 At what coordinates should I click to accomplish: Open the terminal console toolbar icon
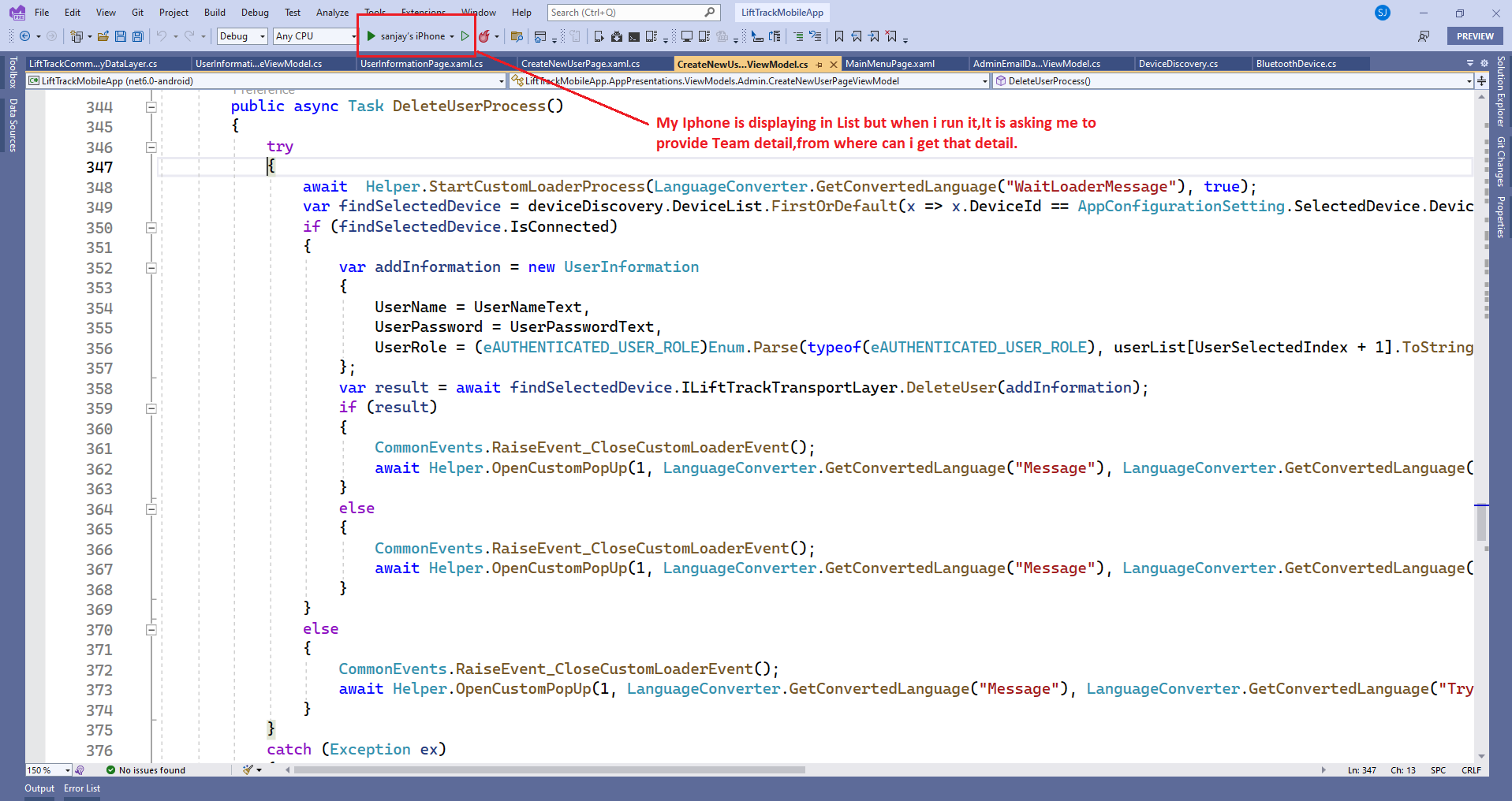[x=634, y=36]
